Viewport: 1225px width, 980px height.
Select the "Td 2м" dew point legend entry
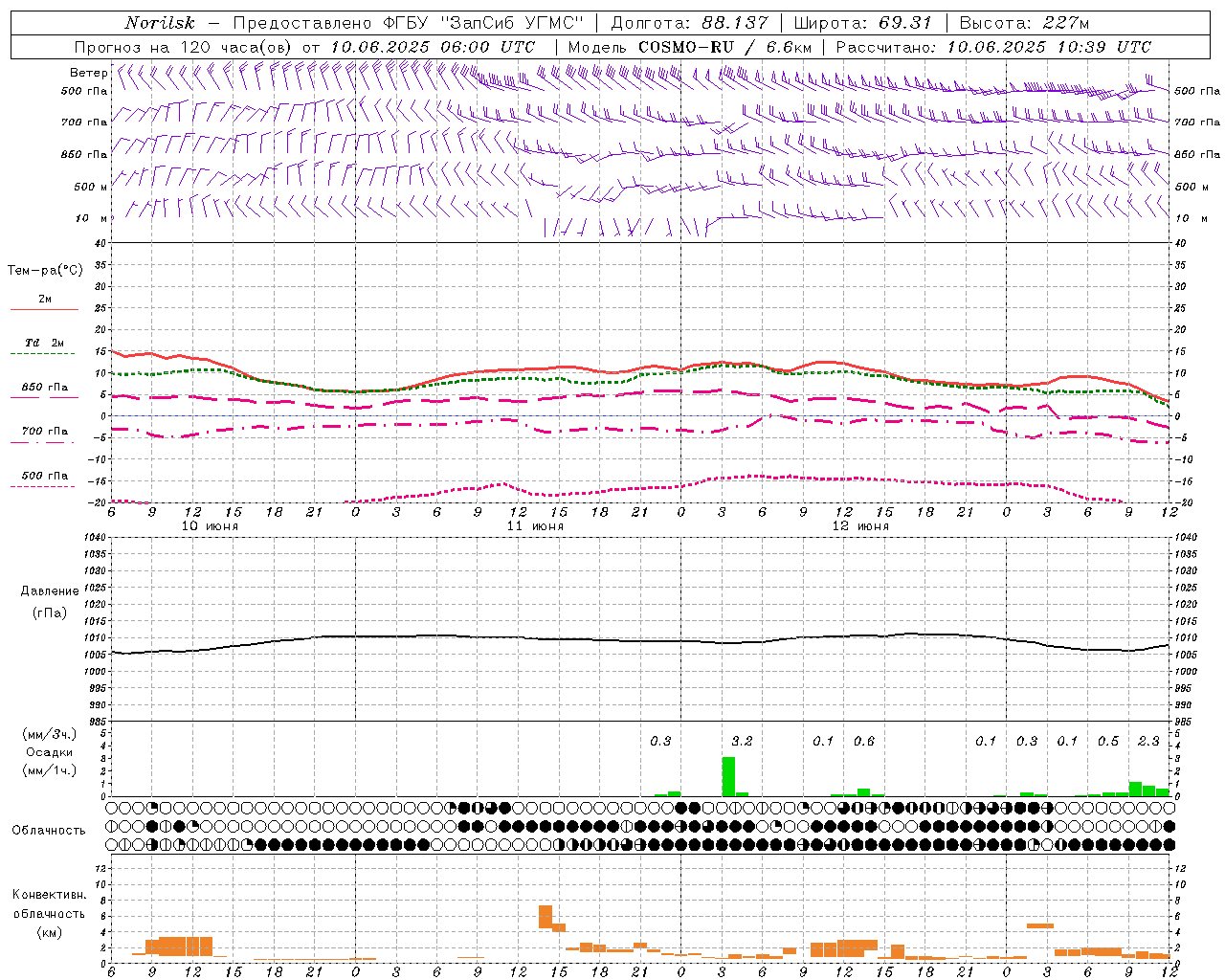pos(44,343)
